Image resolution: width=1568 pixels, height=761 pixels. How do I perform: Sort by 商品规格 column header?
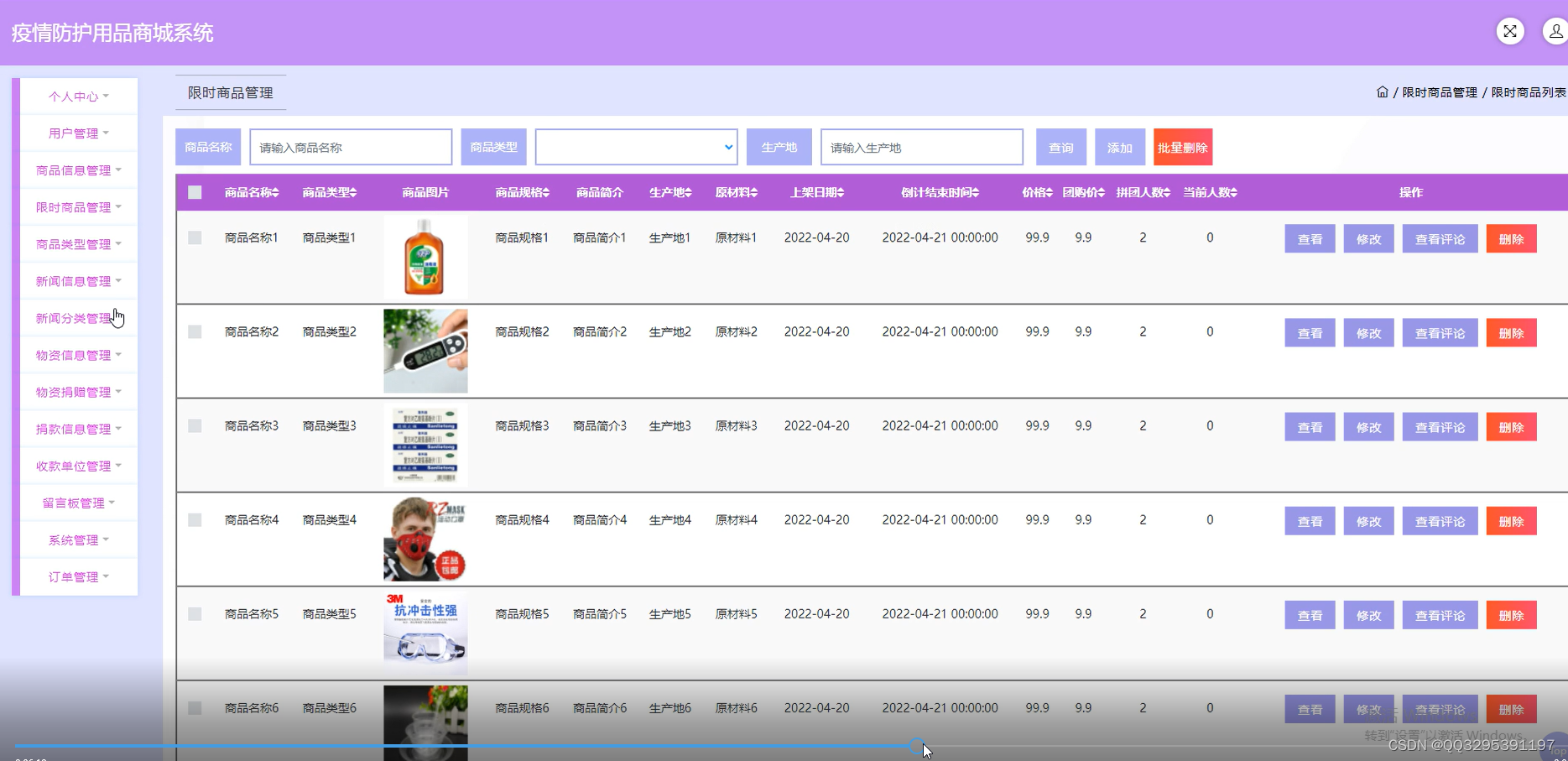click(x=522, y=193)
